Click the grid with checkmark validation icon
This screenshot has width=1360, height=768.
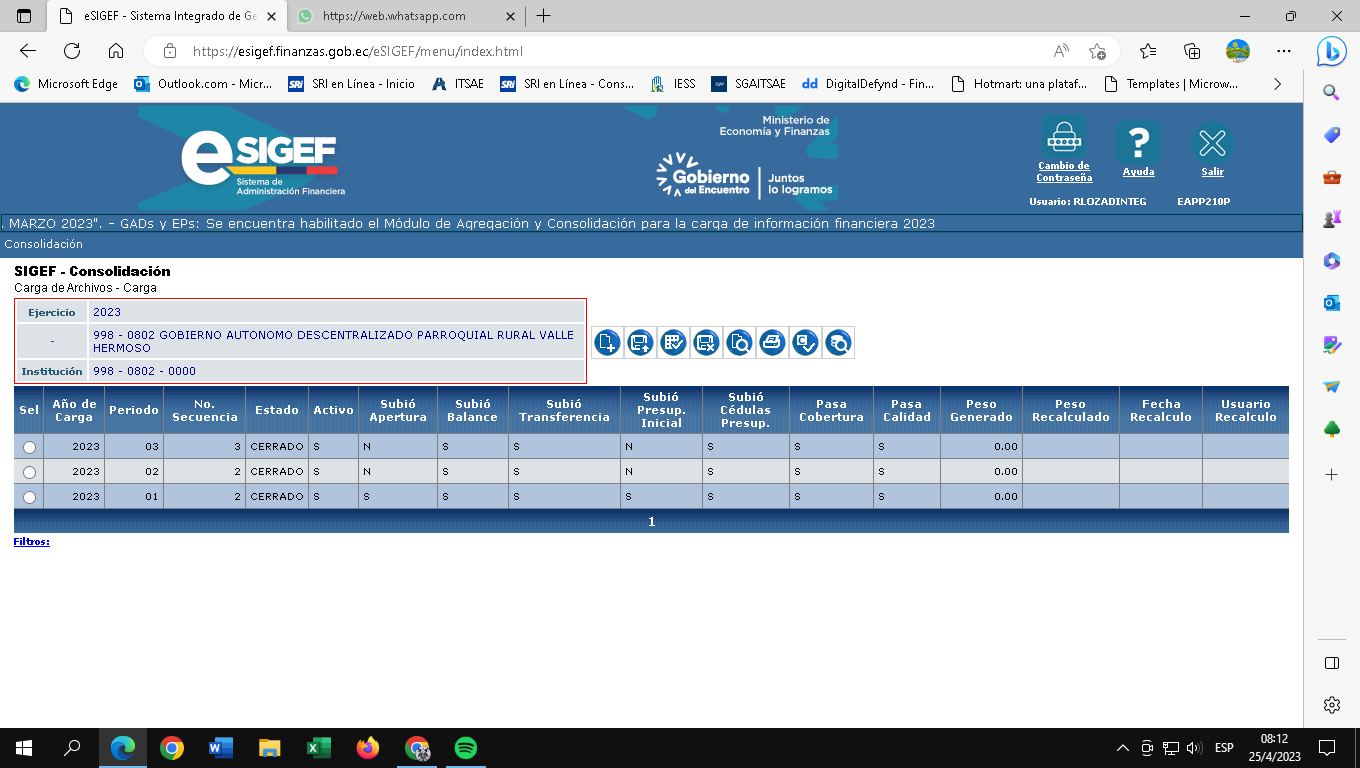click(x=673, y=343)
